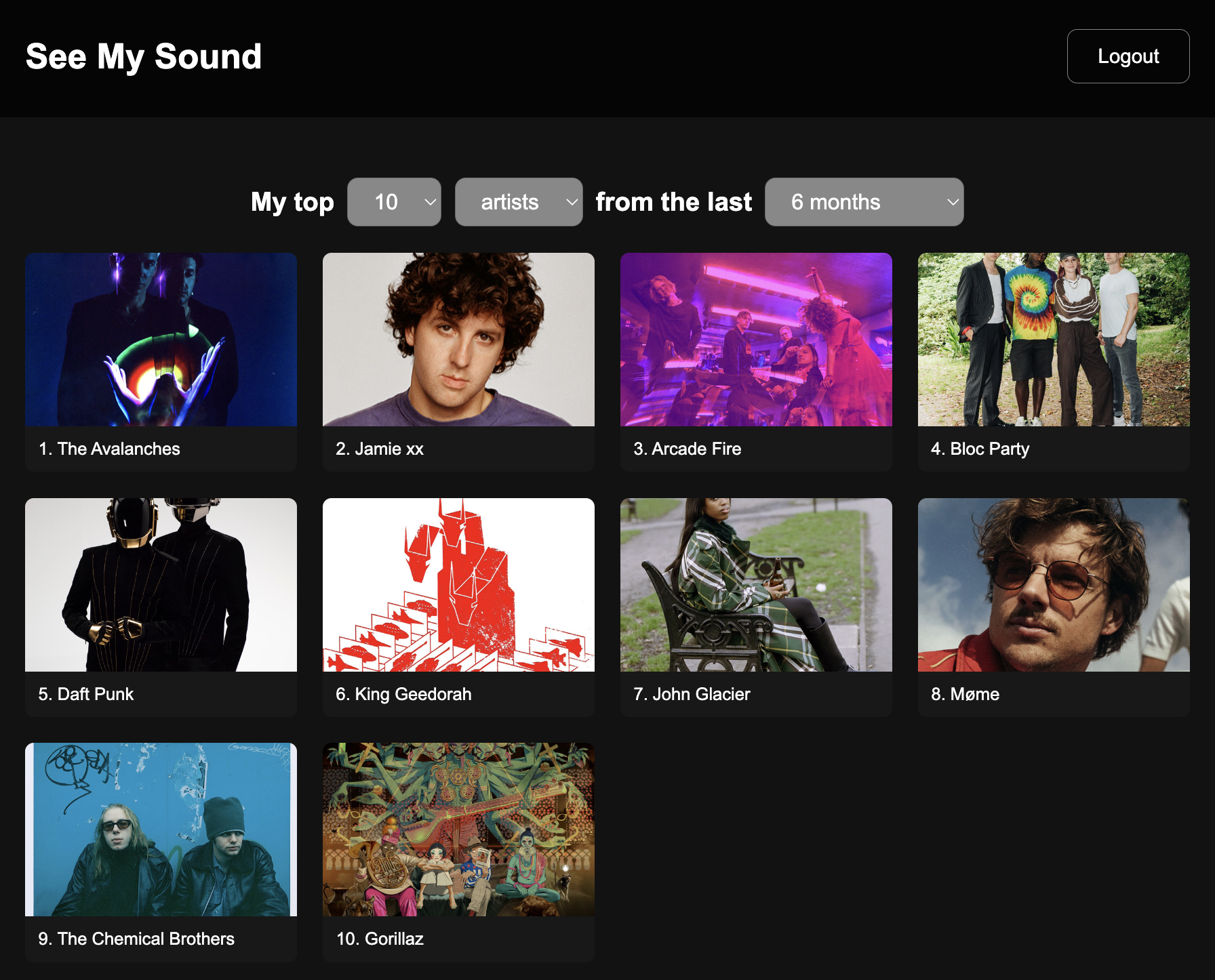This screenshot has height=980, width=1215.
Task: Open The Avalanches artist image
Action: click(x=161, y=340)
